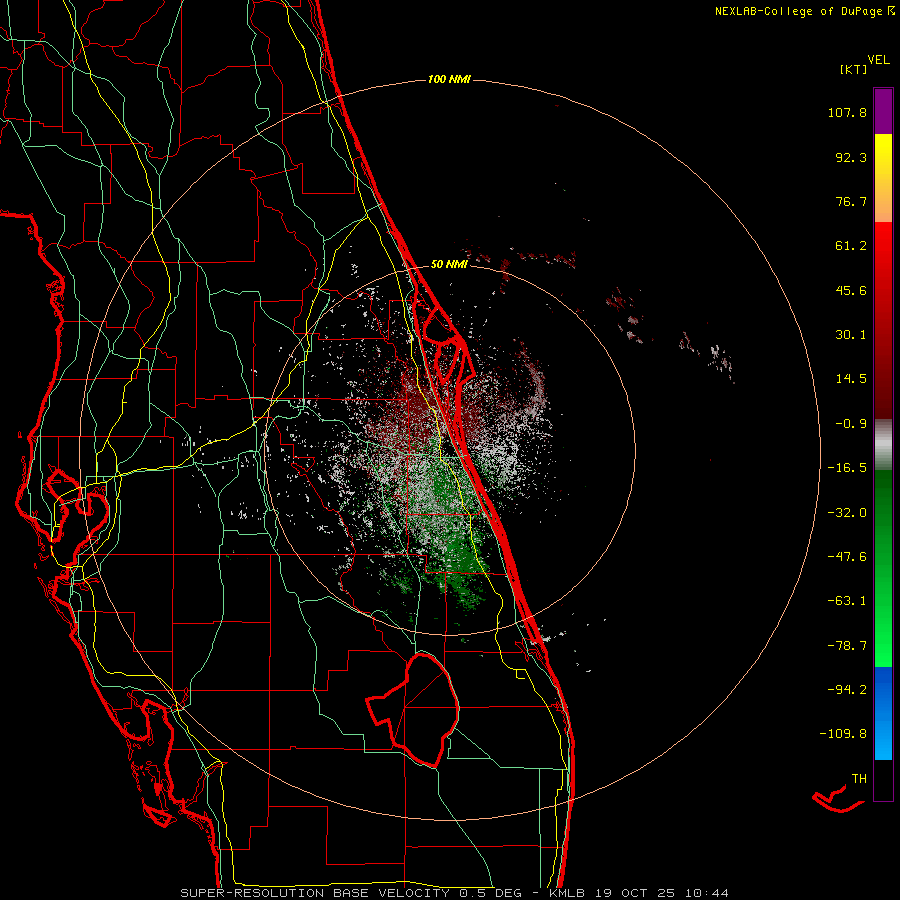Click the KMLB radar site identifier
900x900 pixels.
click(x=568, y=893)
